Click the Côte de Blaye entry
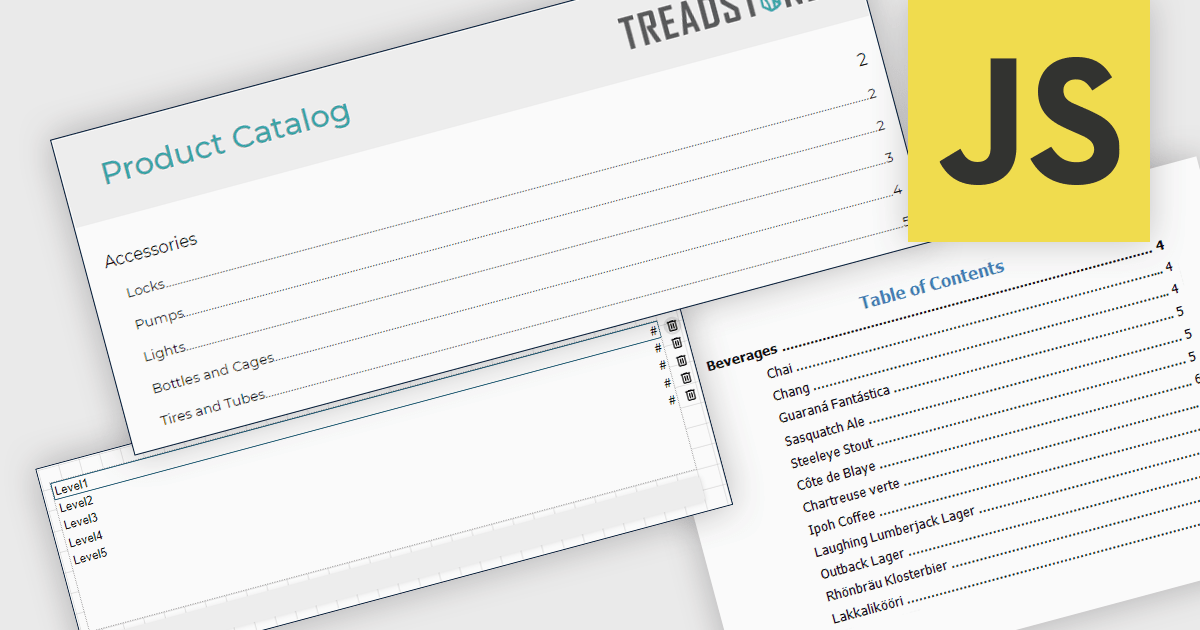 click(x=836, y=476)
